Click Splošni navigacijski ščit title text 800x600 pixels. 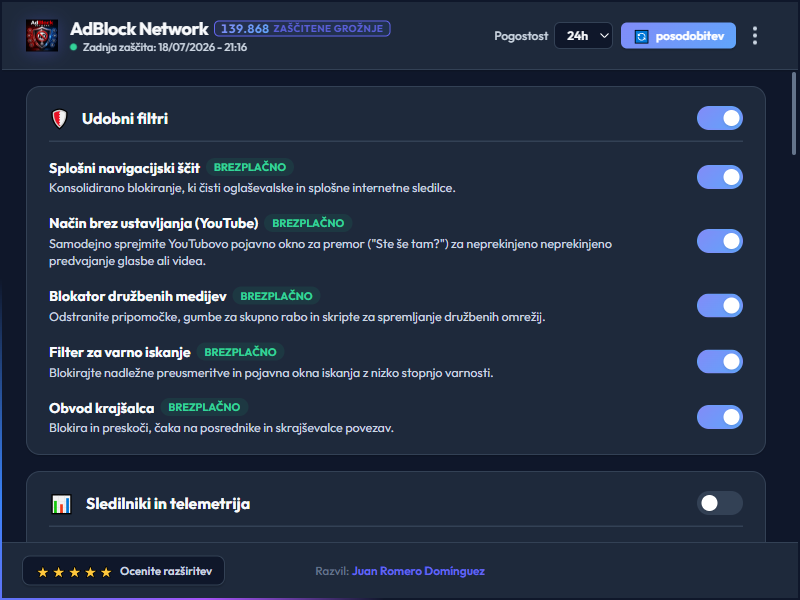tap(124, 168)
